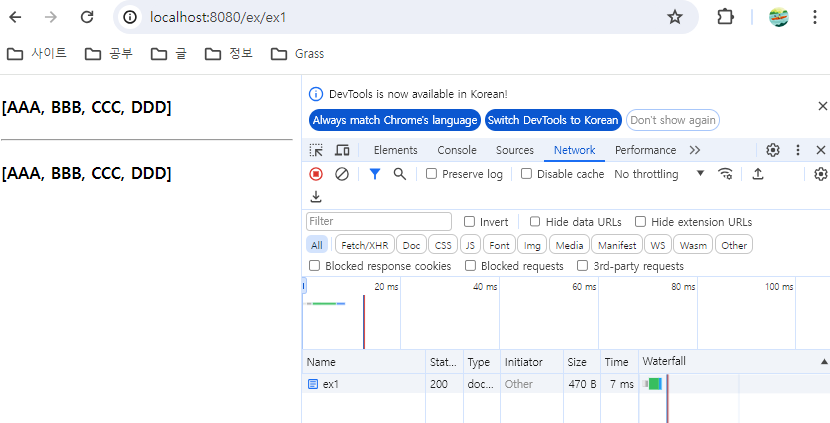The width and height of the screenshot is (830, 423).
Task: Open the No throttling dropdown
Action: click(x=659, y=174)
